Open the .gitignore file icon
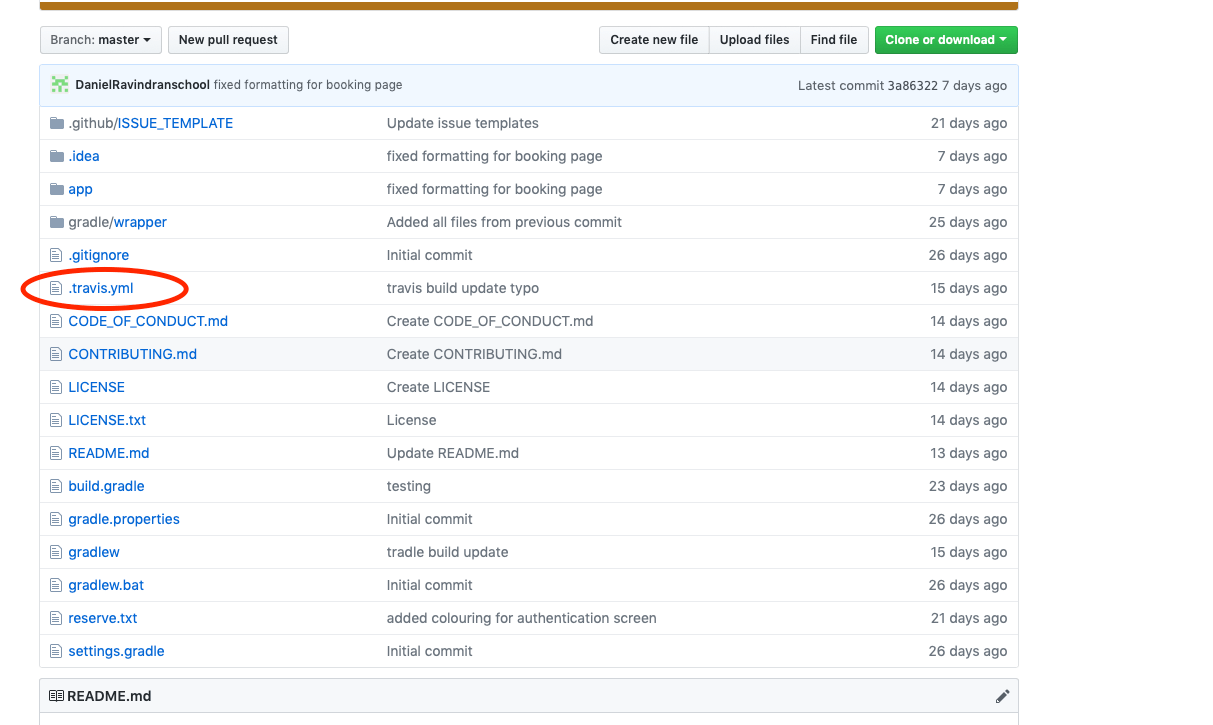This screenshot has height=725, width=1213. click(57, 255)
